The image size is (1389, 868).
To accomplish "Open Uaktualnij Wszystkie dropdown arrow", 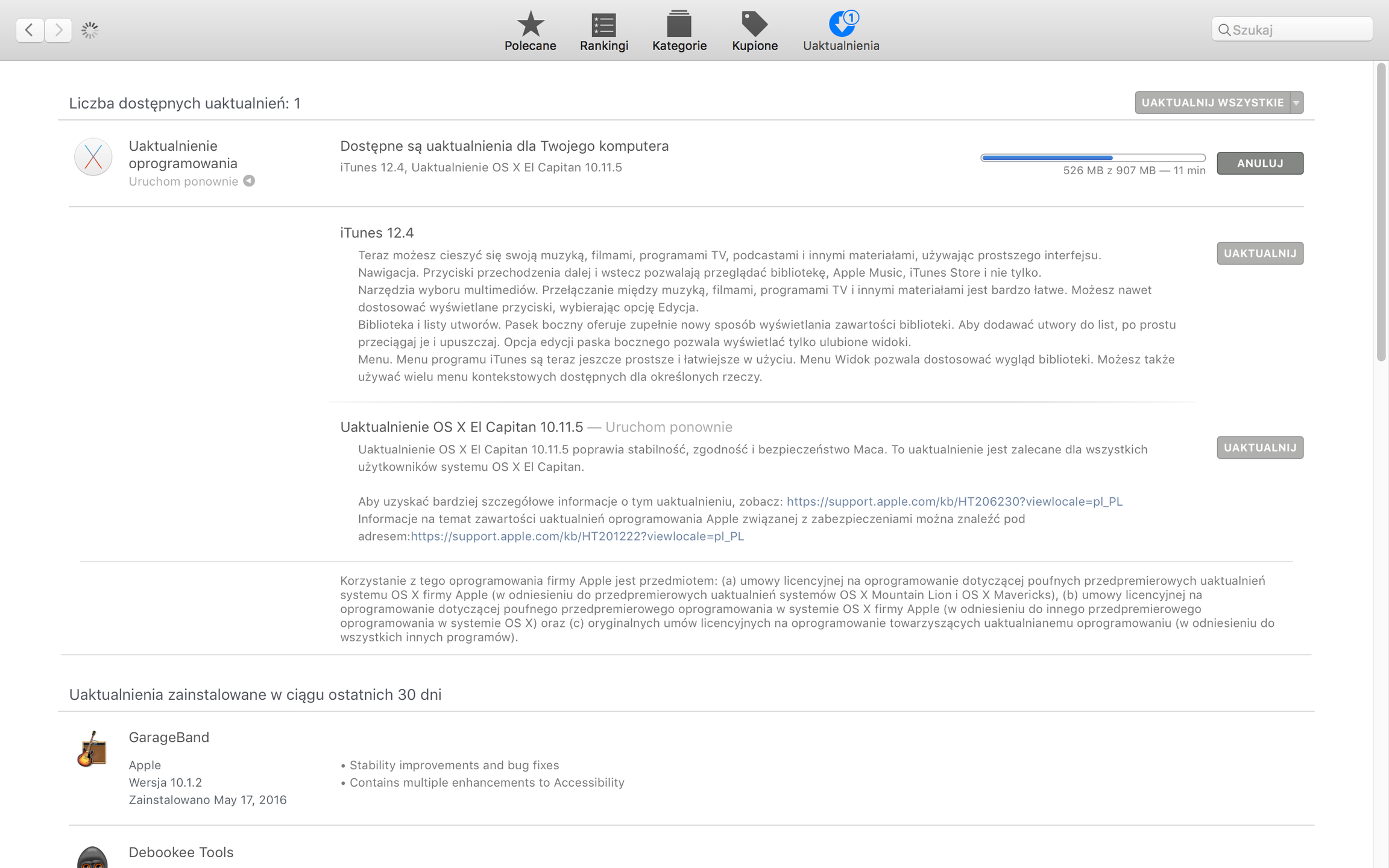I will [x=1296, y=102].
